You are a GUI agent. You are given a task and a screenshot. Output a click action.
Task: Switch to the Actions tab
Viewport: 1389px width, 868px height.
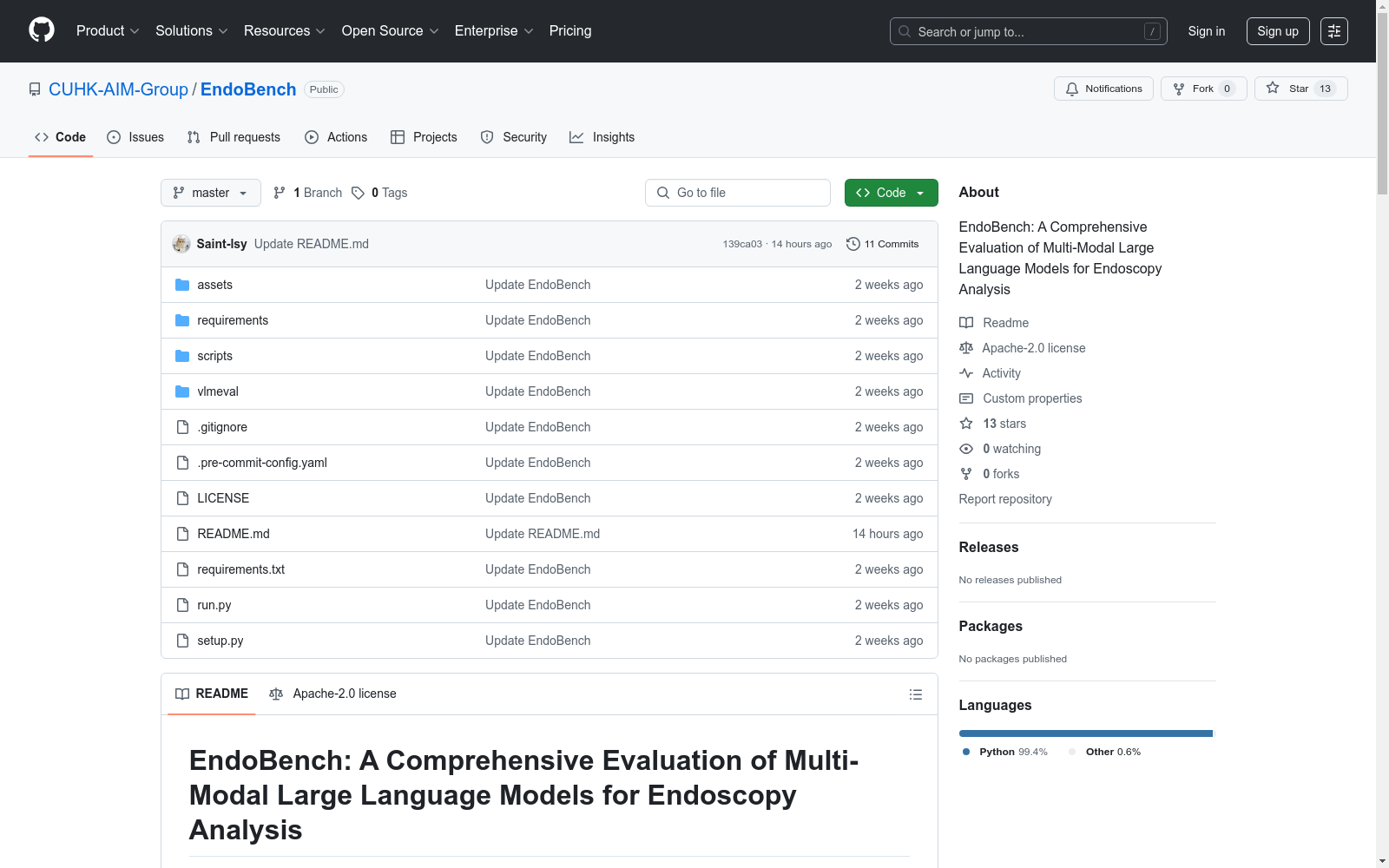tap(336, 137)
